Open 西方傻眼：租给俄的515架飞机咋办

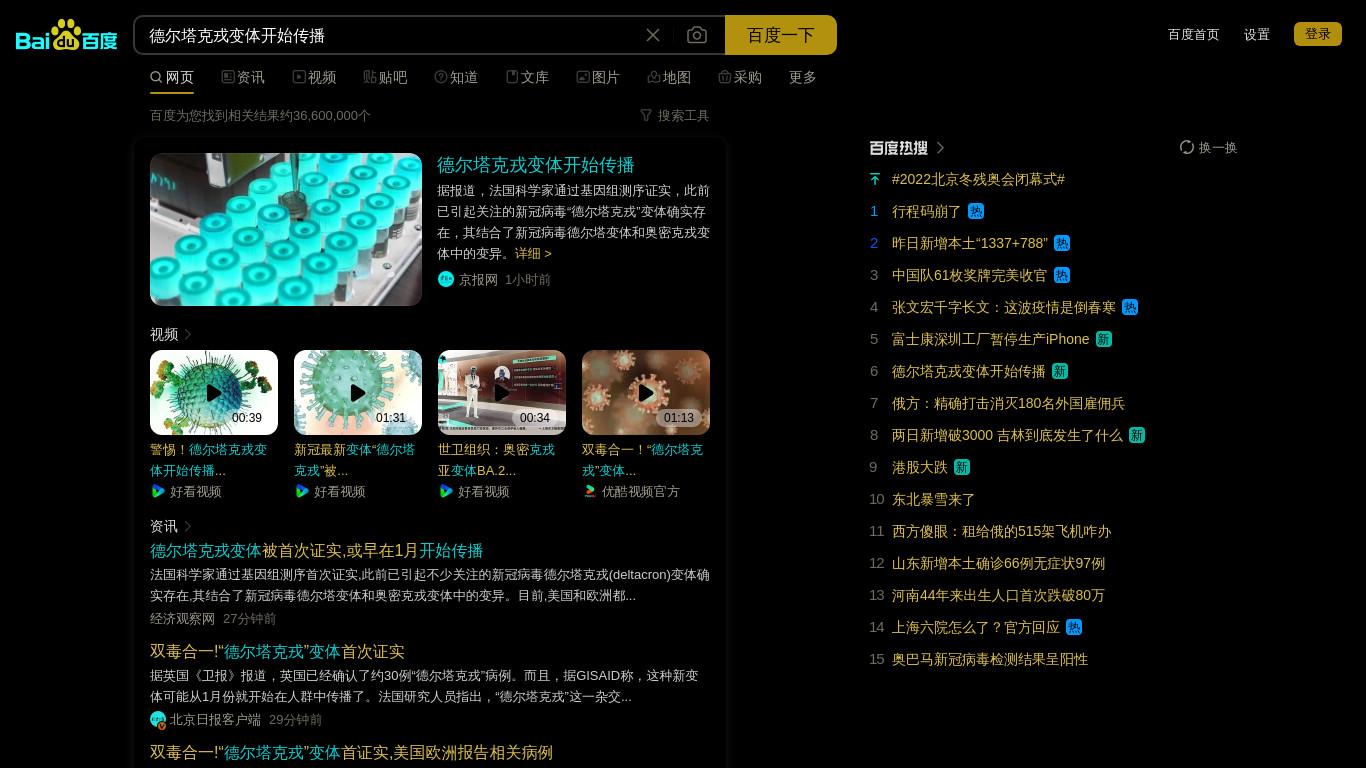point(1001,531)
